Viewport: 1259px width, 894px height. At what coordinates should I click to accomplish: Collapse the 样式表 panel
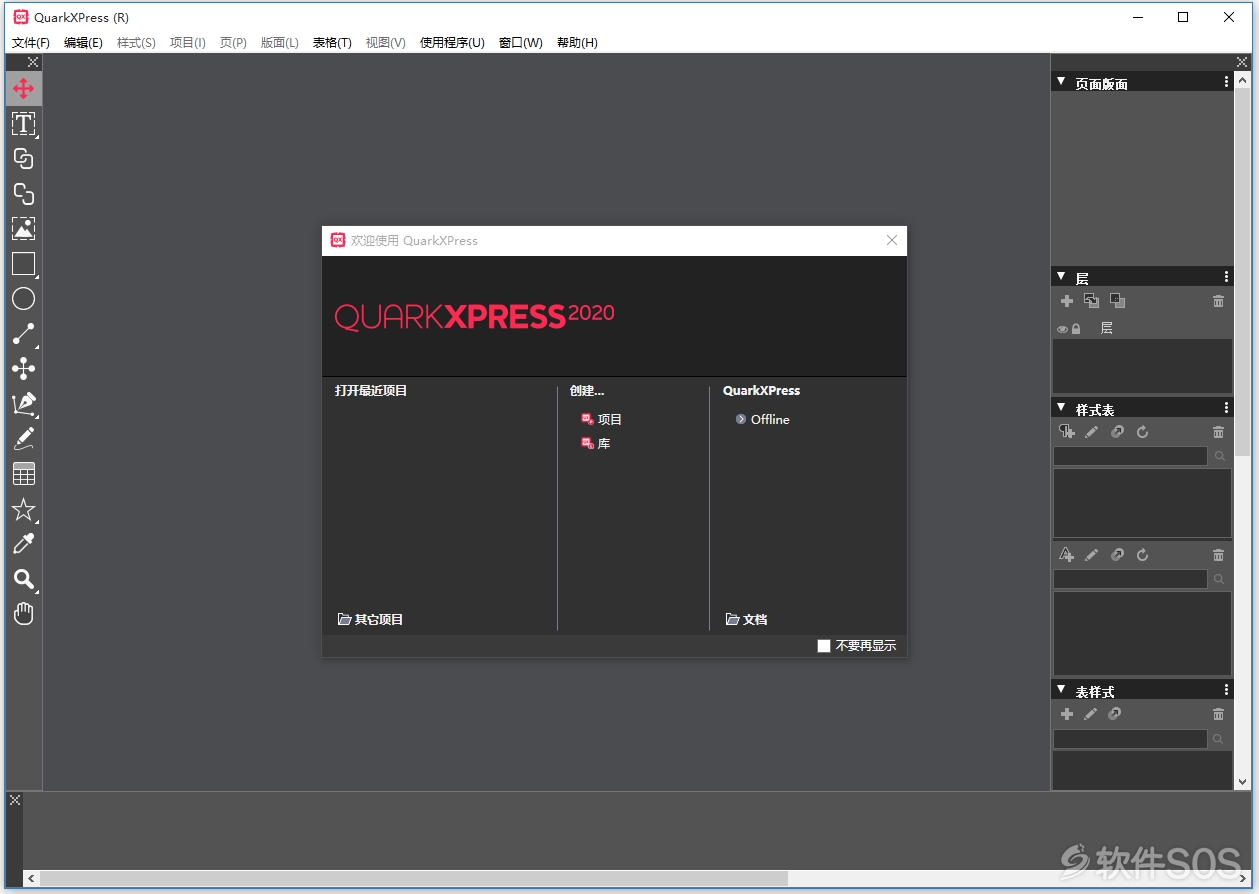click(x=1061, y=408)
